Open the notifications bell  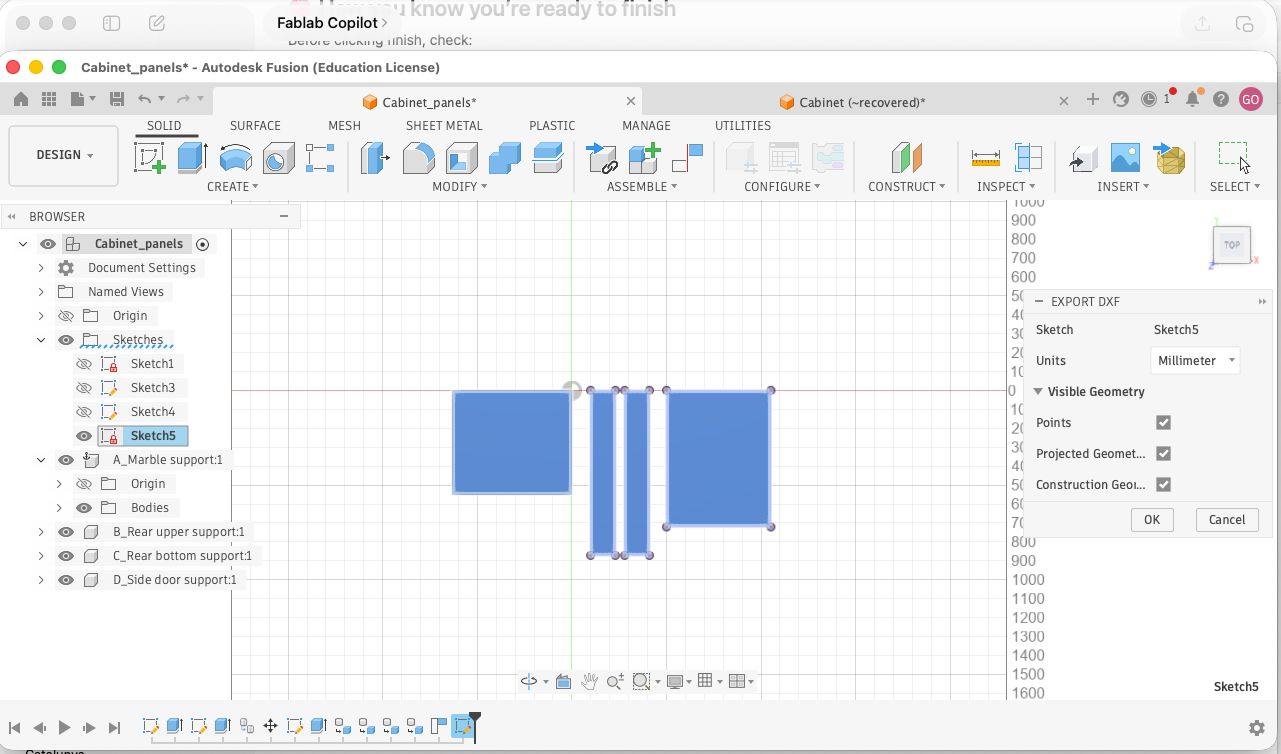[1192, 99]
